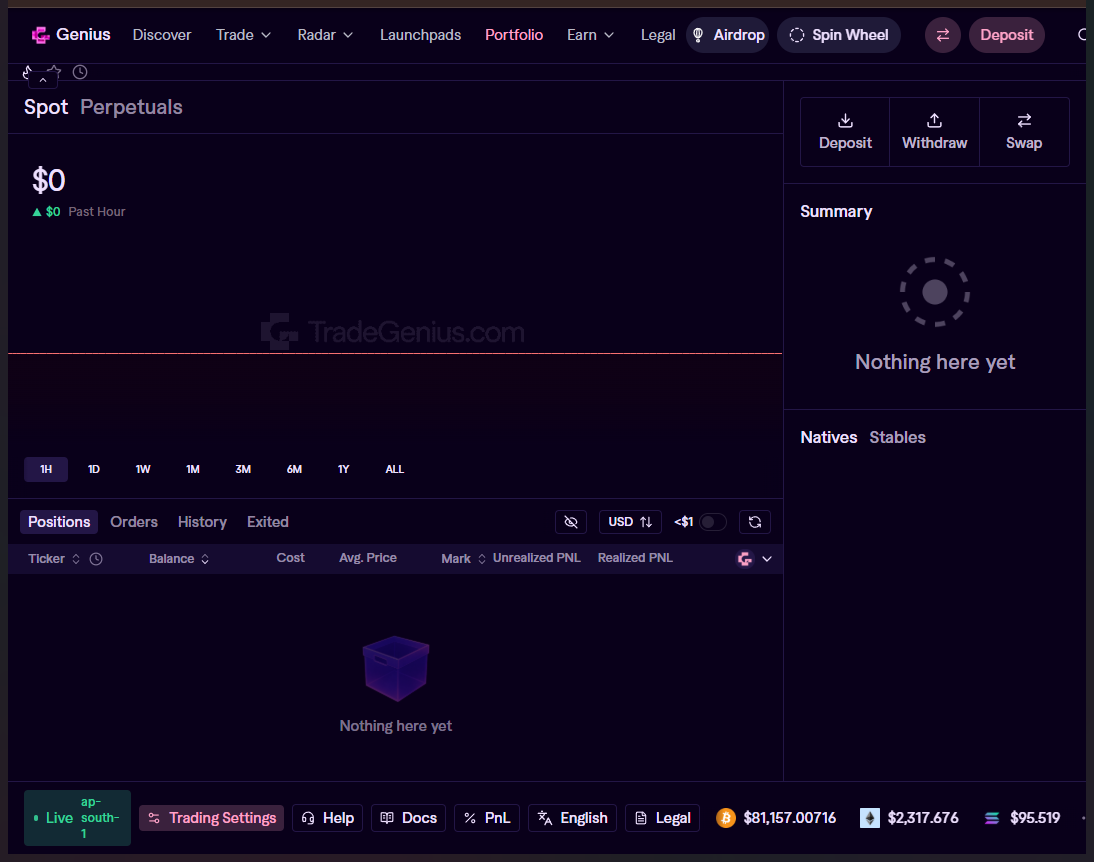The height and width of the screenshot is (862, 1094).
Task: Sort by Ticker column arrows
Action: (76, 559)
